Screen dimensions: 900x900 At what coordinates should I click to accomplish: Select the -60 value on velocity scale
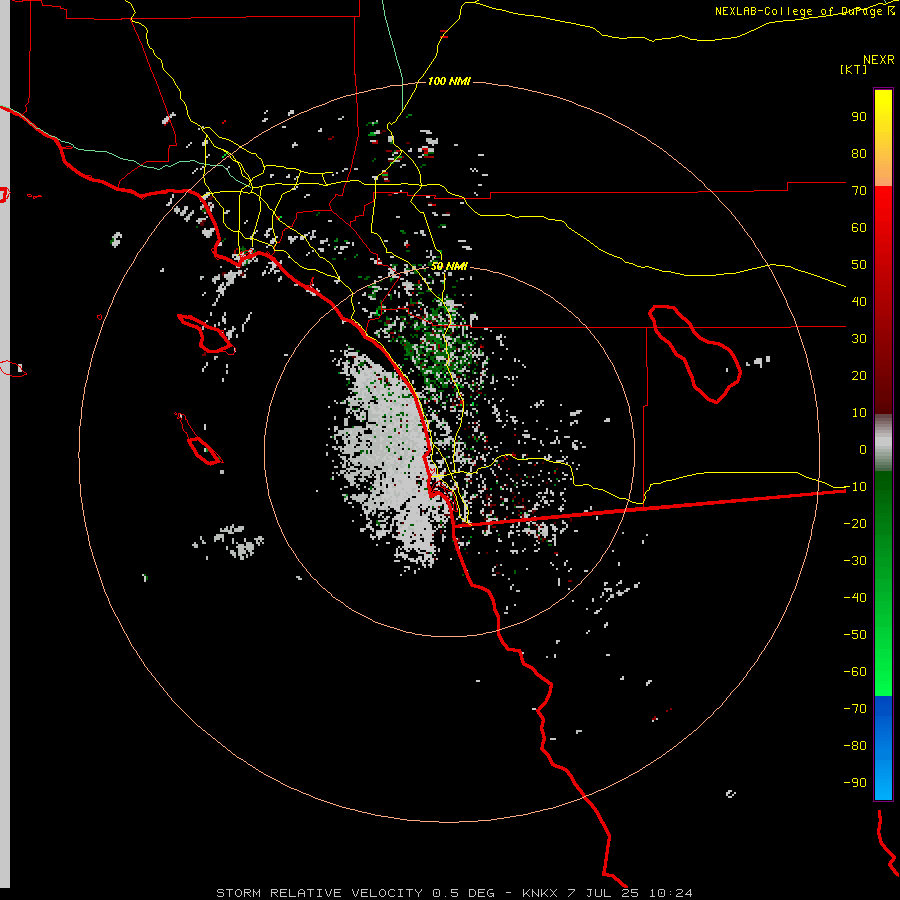pos(855,672)
